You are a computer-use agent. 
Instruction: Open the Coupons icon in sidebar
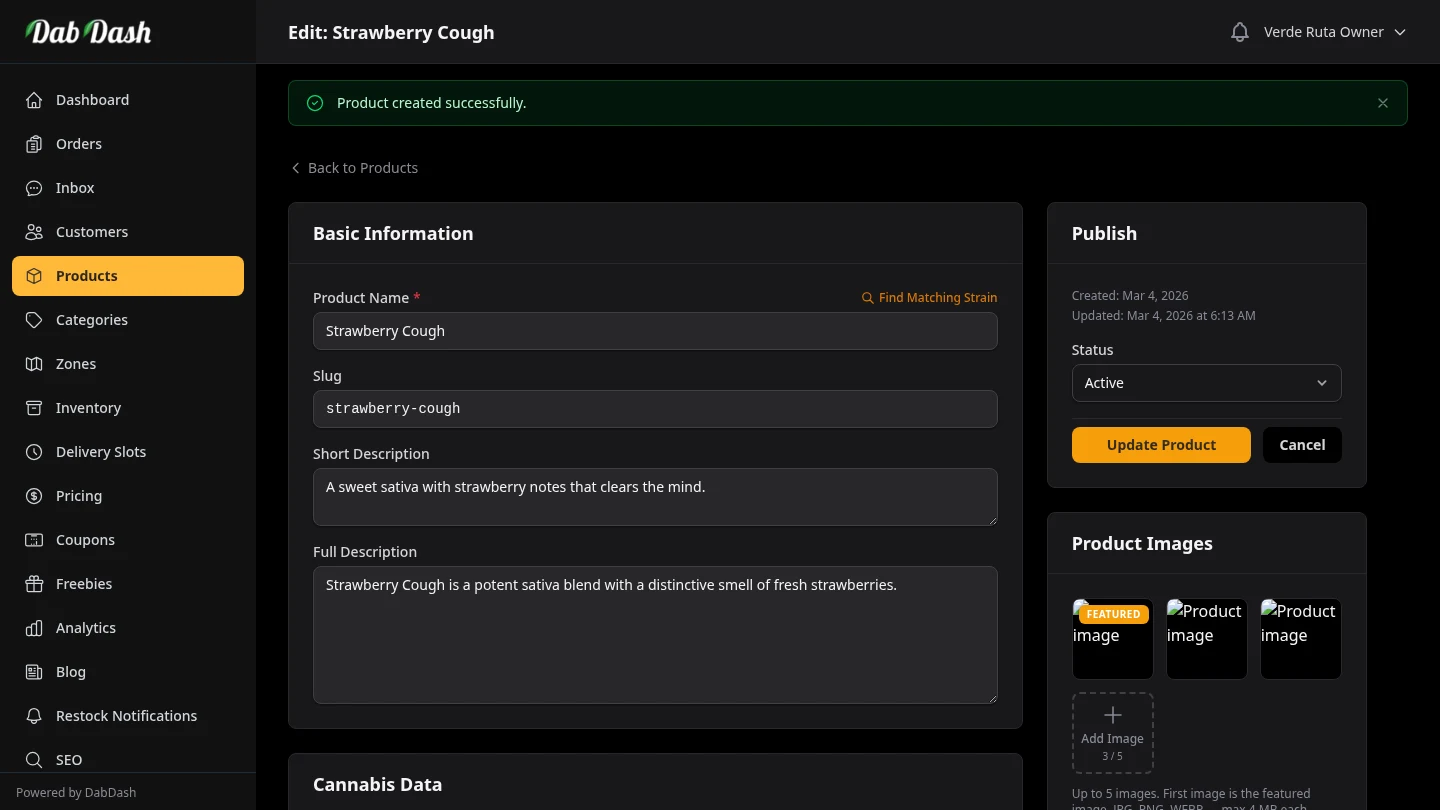tap(34, 540)
